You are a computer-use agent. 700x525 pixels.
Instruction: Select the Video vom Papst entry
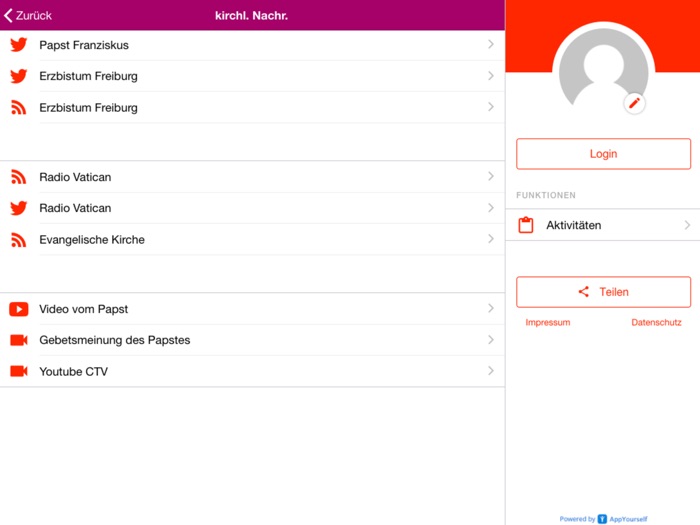(252, 309)
